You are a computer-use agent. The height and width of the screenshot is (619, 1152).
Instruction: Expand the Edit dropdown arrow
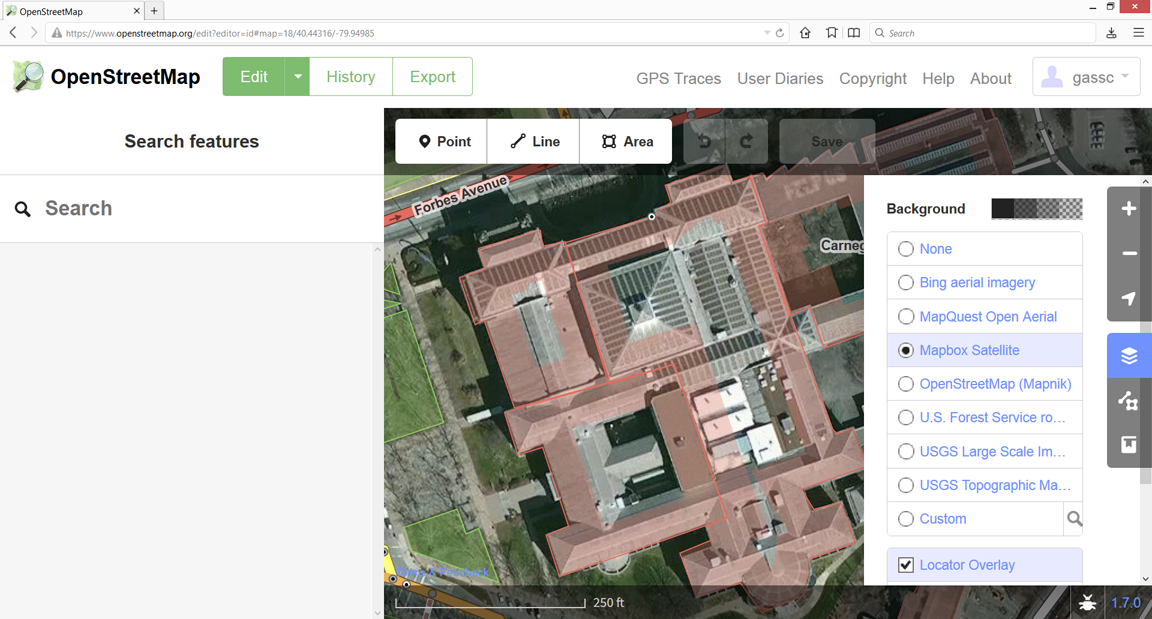tap(298, 76)
